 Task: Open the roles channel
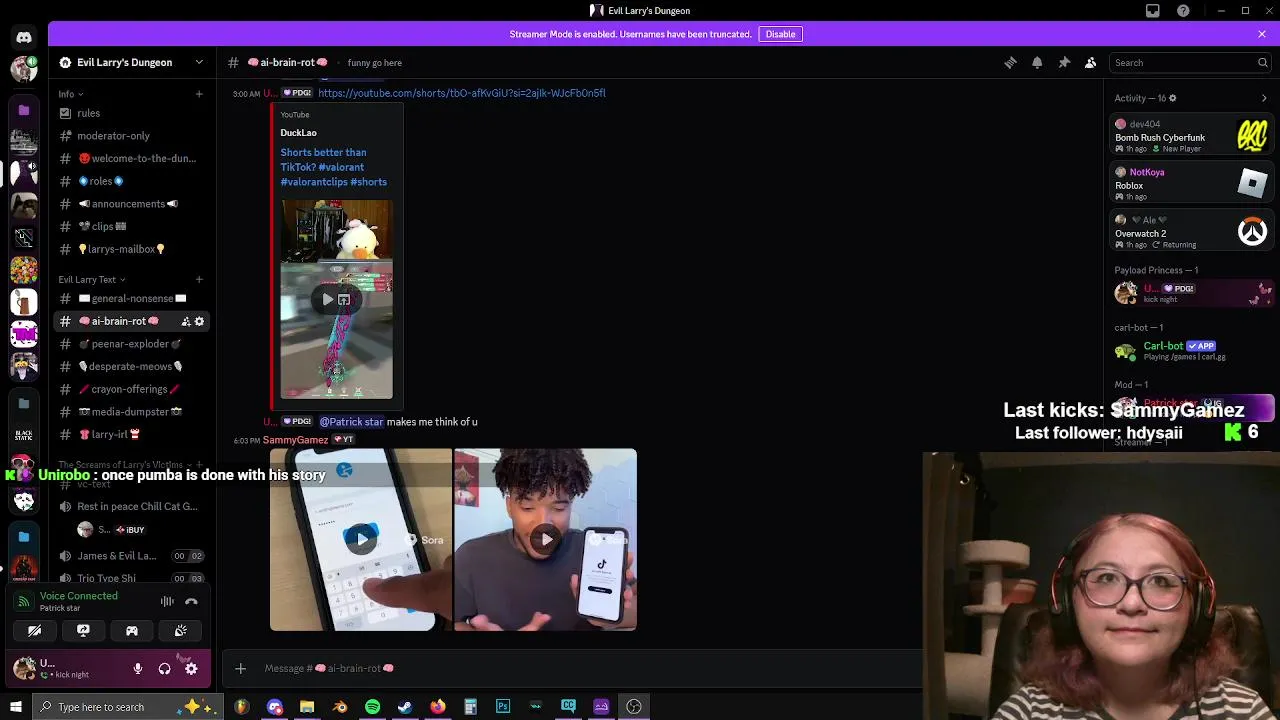point(131,181)
